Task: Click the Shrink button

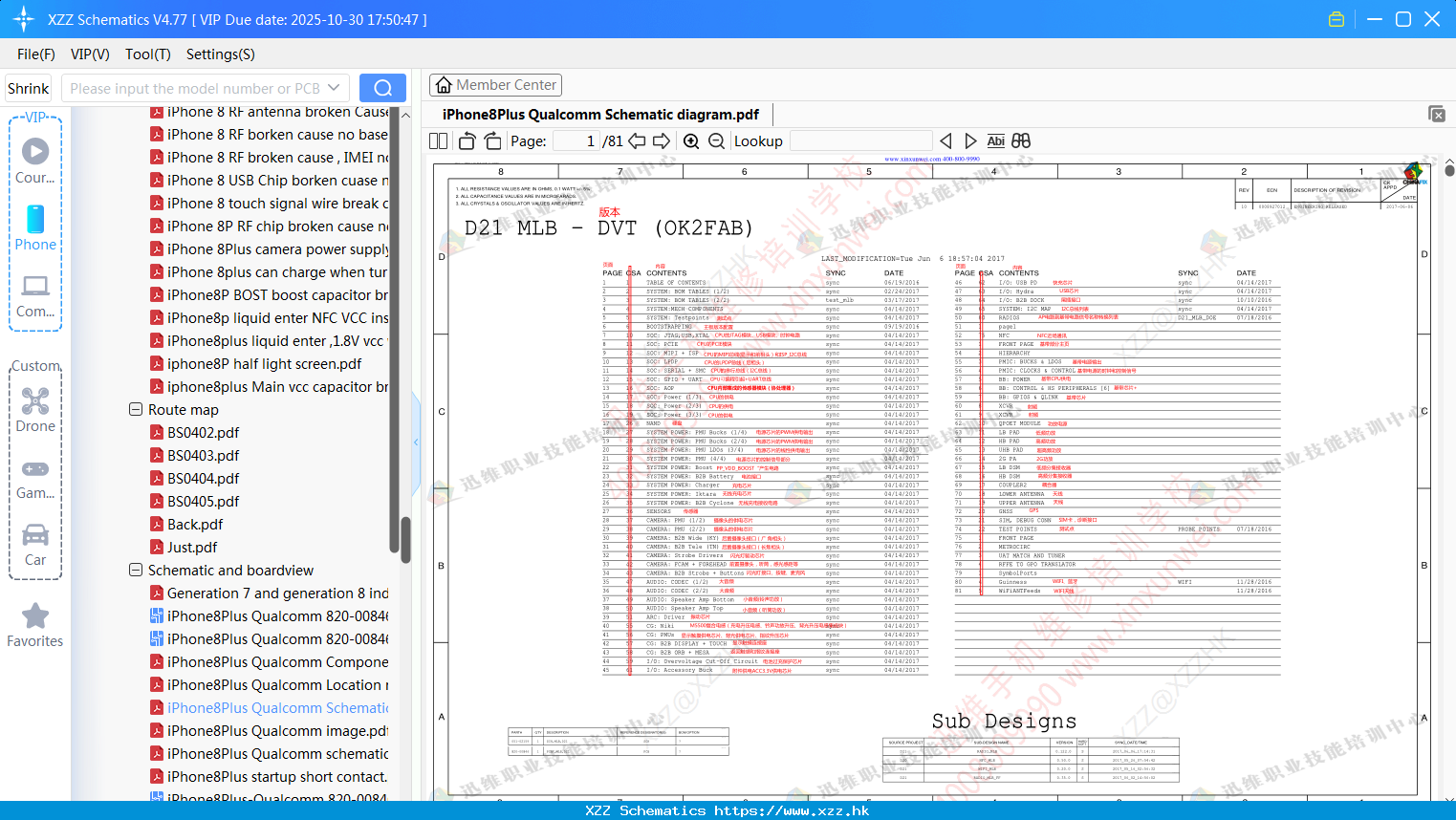Action: point(29,88)
